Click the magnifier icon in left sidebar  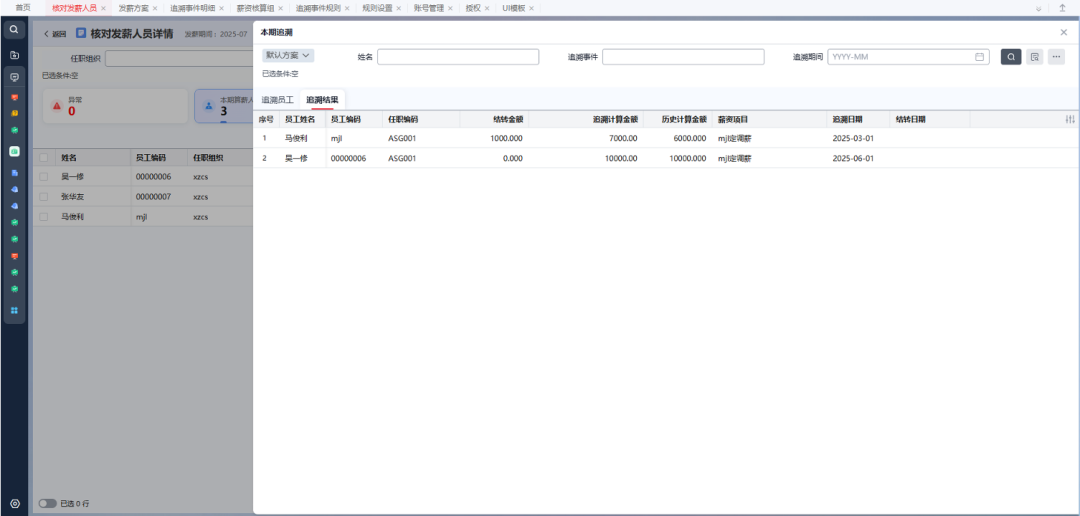click(x=14, y=30)
